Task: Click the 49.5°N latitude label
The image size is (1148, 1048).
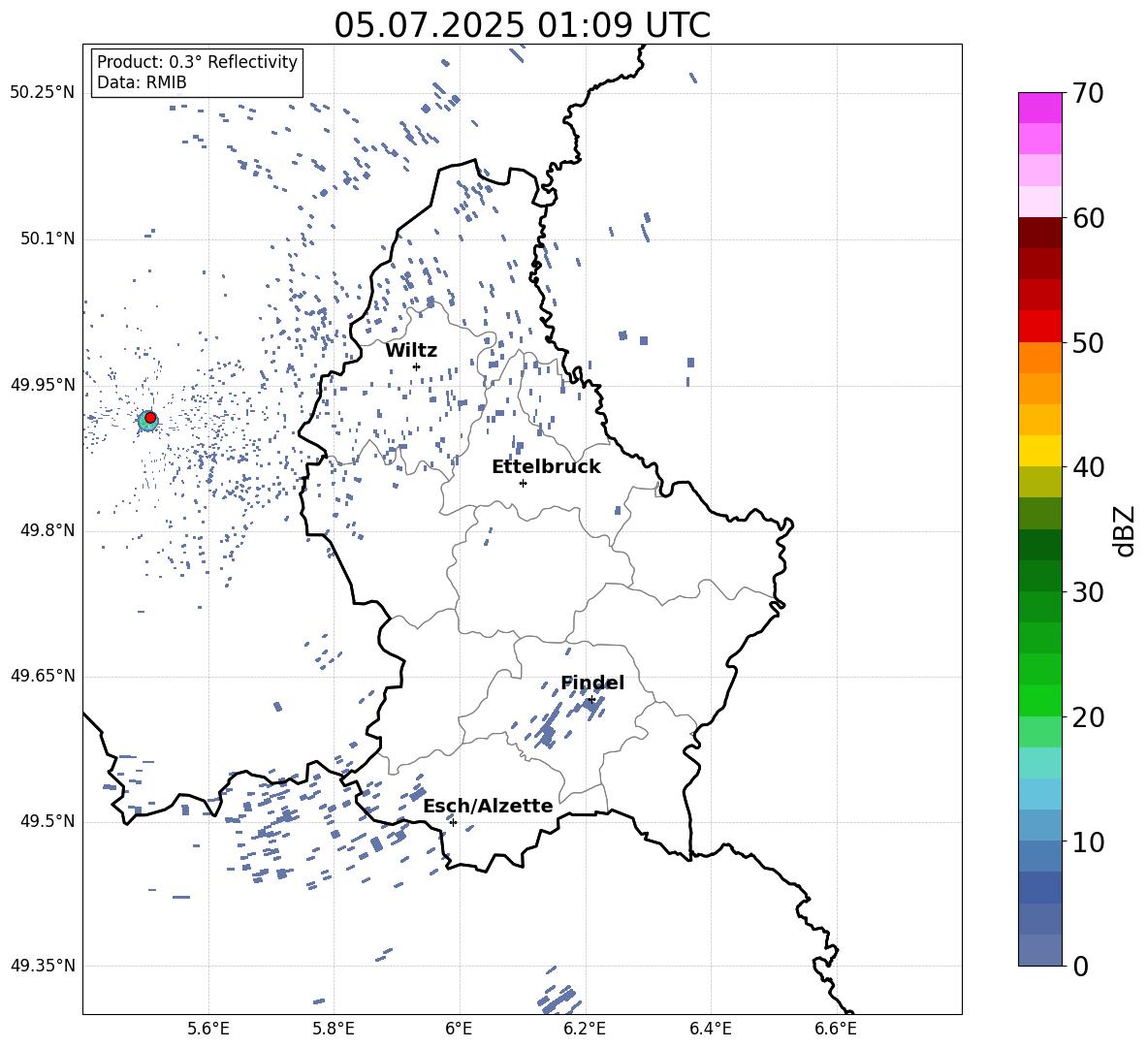Action: coord(48,821)
